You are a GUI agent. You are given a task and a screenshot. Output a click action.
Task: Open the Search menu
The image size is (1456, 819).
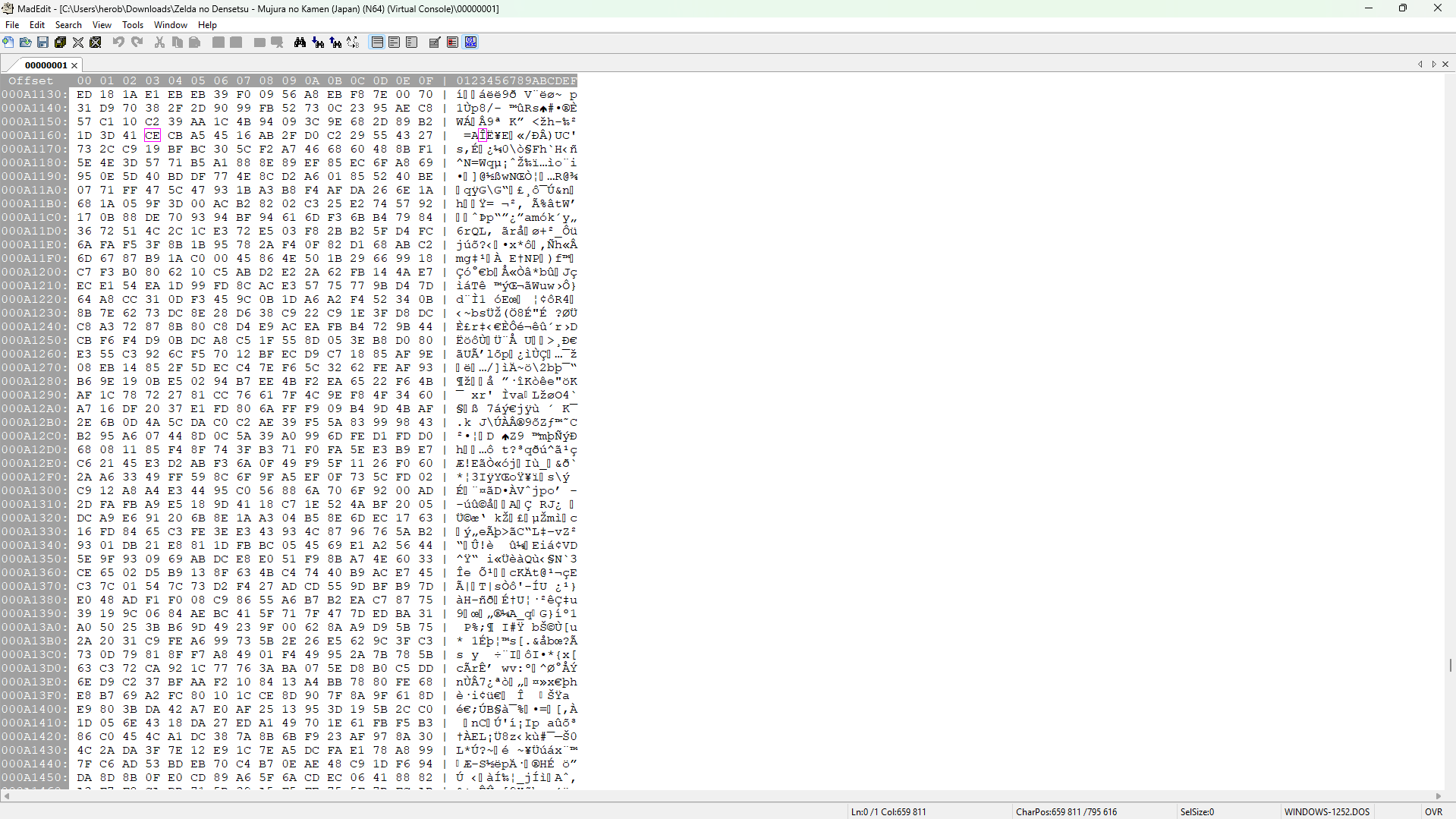click(68, 25)
